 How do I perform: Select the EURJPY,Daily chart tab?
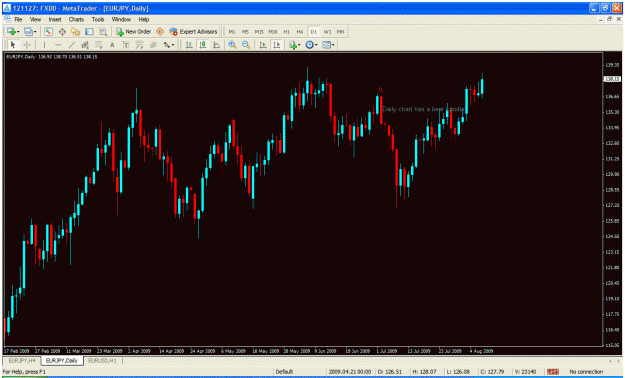click(62, 360)
